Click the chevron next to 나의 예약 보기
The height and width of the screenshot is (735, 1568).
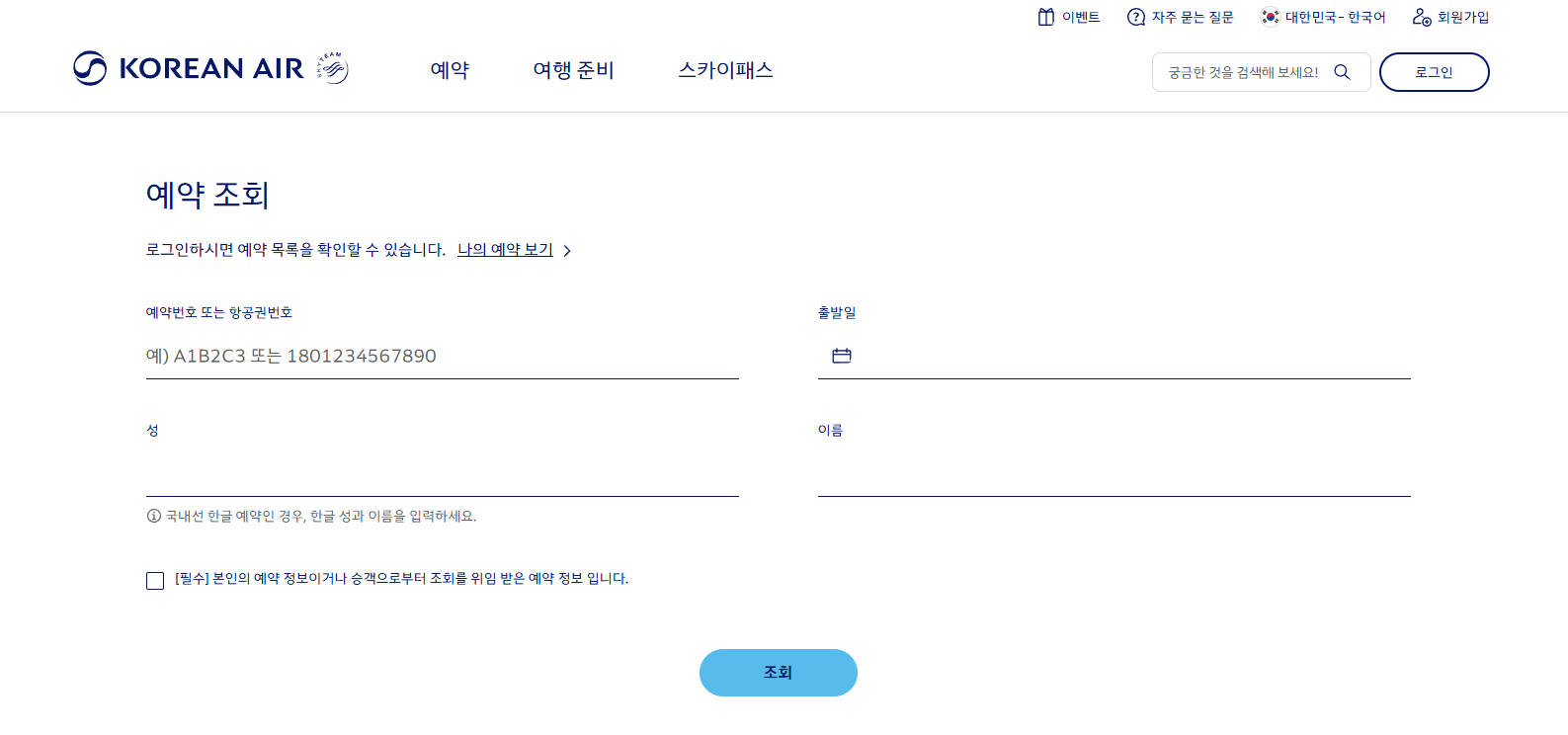[x=567, y=251]
